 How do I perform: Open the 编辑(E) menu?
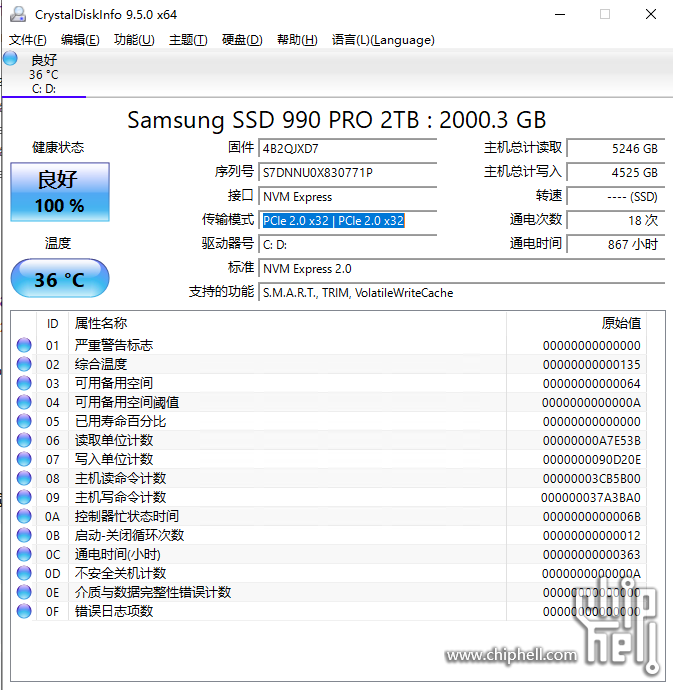(x=80, y=40)
